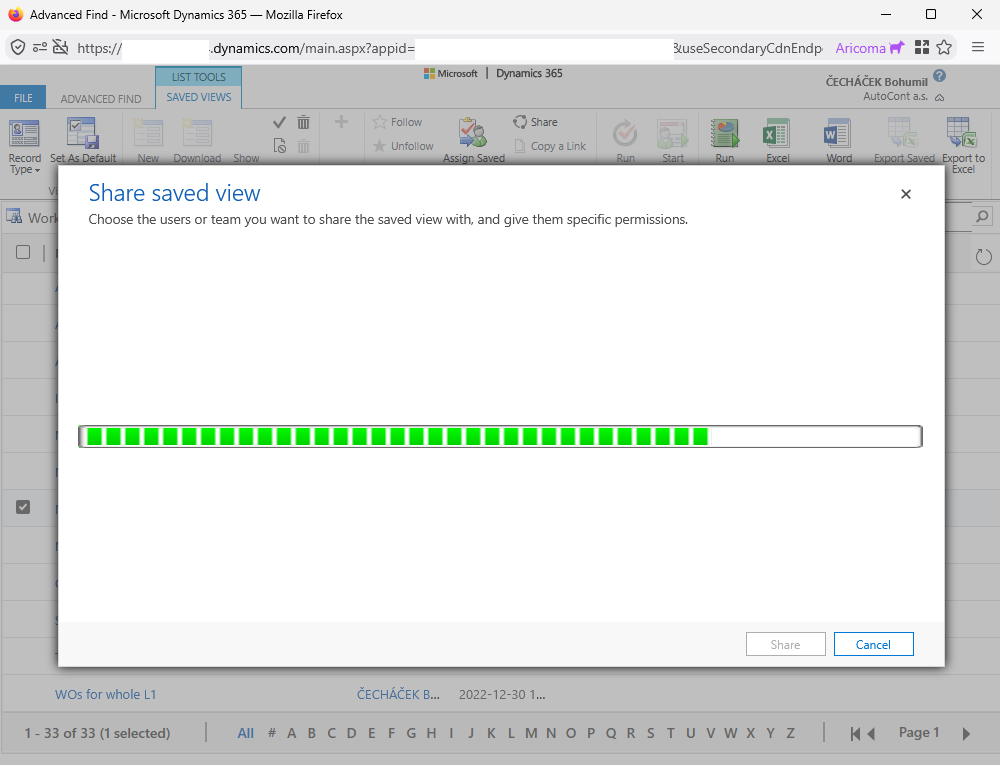Close the Share saved view dialog
1000x765 pixels.
[x=906, y=194]
